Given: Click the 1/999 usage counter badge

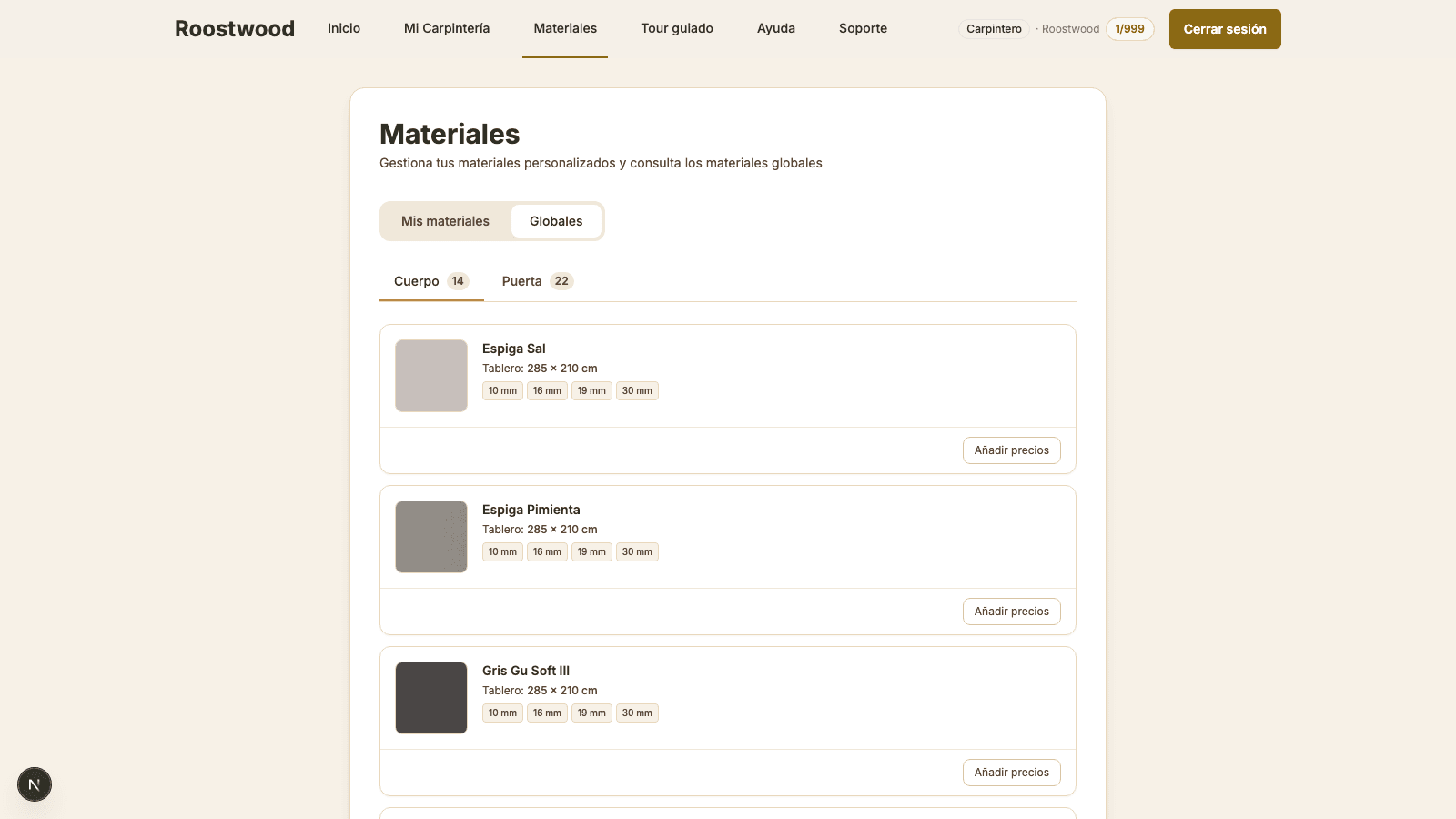Looking at the screenshot, I should pyautogui.click(x=1130, y=29).
